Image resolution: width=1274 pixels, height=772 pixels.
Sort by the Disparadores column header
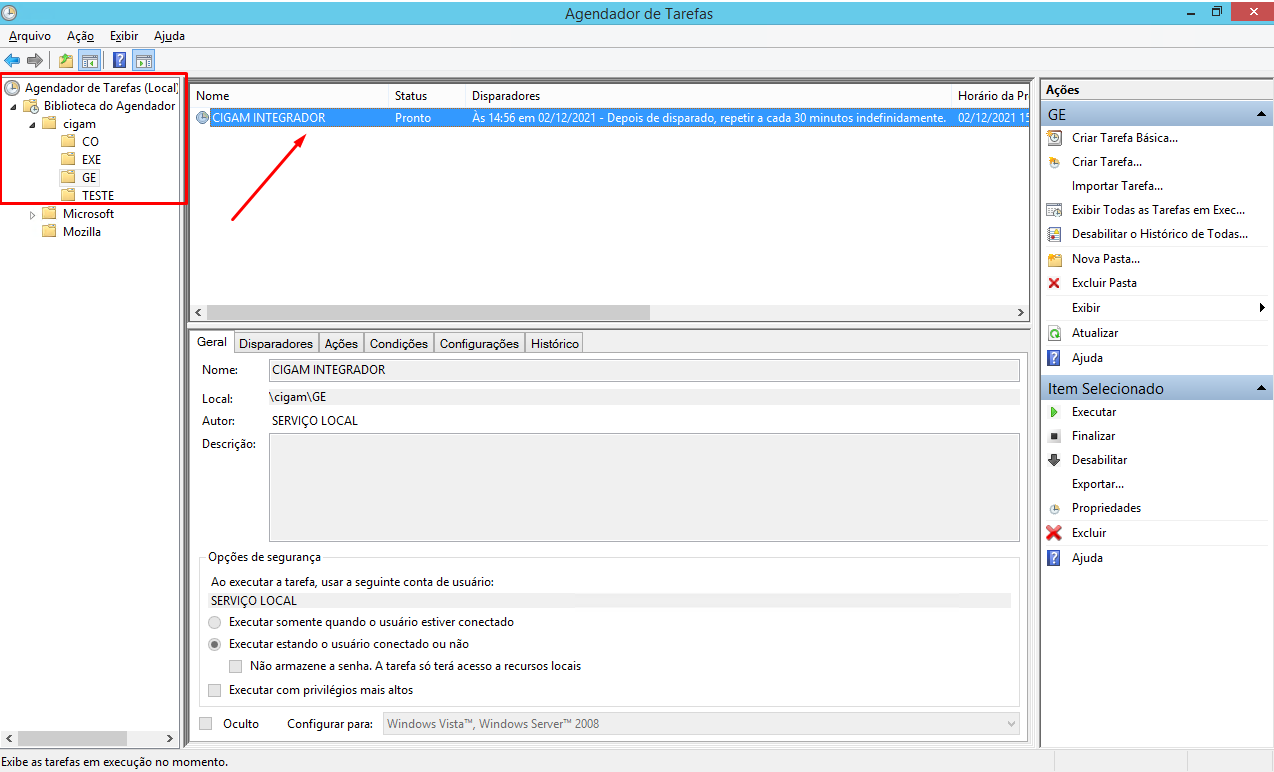pyautogui.click(x=710, y=96)
